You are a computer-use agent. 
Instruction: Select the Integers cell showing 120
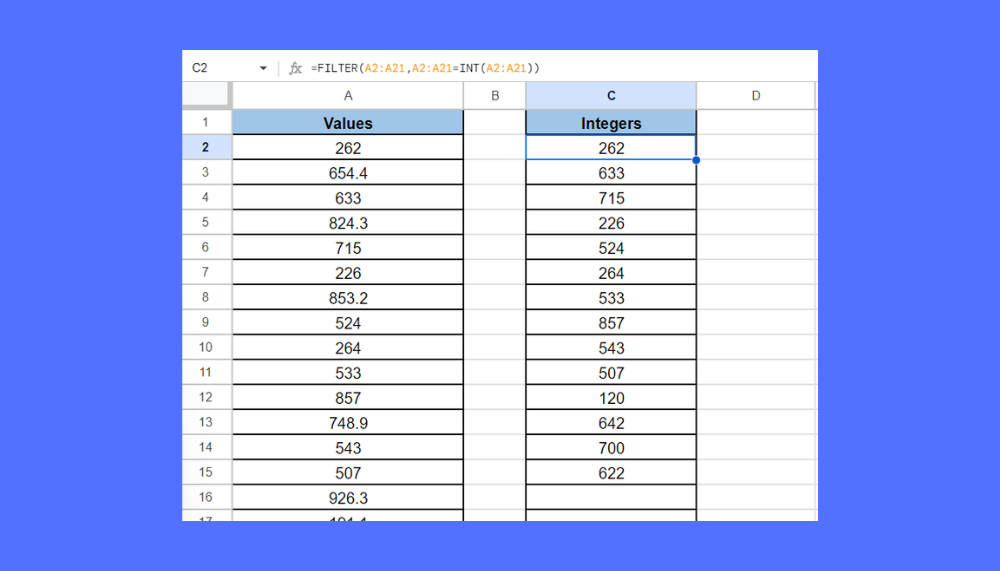tap(611, 398)
